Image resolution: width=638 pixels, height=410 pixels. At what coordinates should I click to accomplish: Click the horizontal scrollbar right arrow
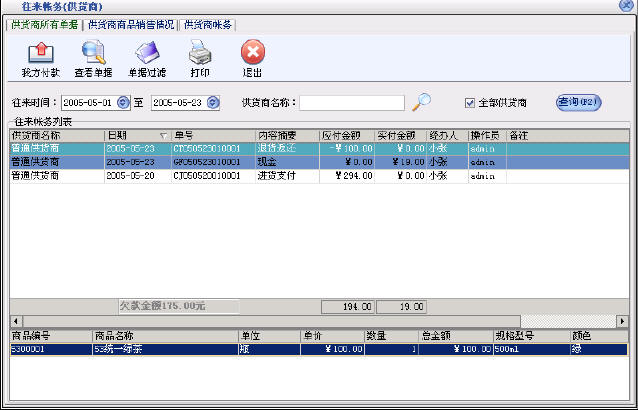622,320
